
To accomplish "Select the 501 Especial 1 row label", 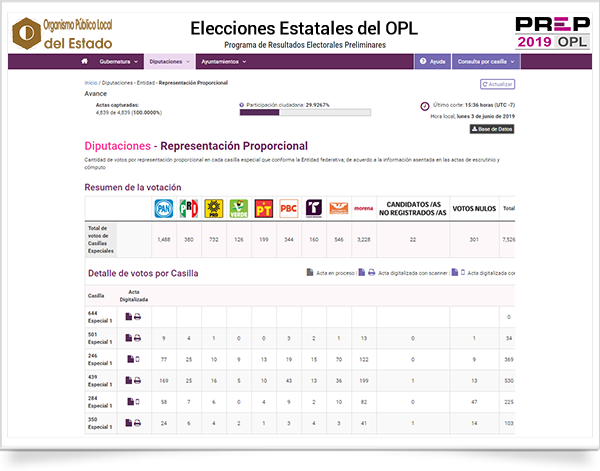I will [x=100, y=338].
